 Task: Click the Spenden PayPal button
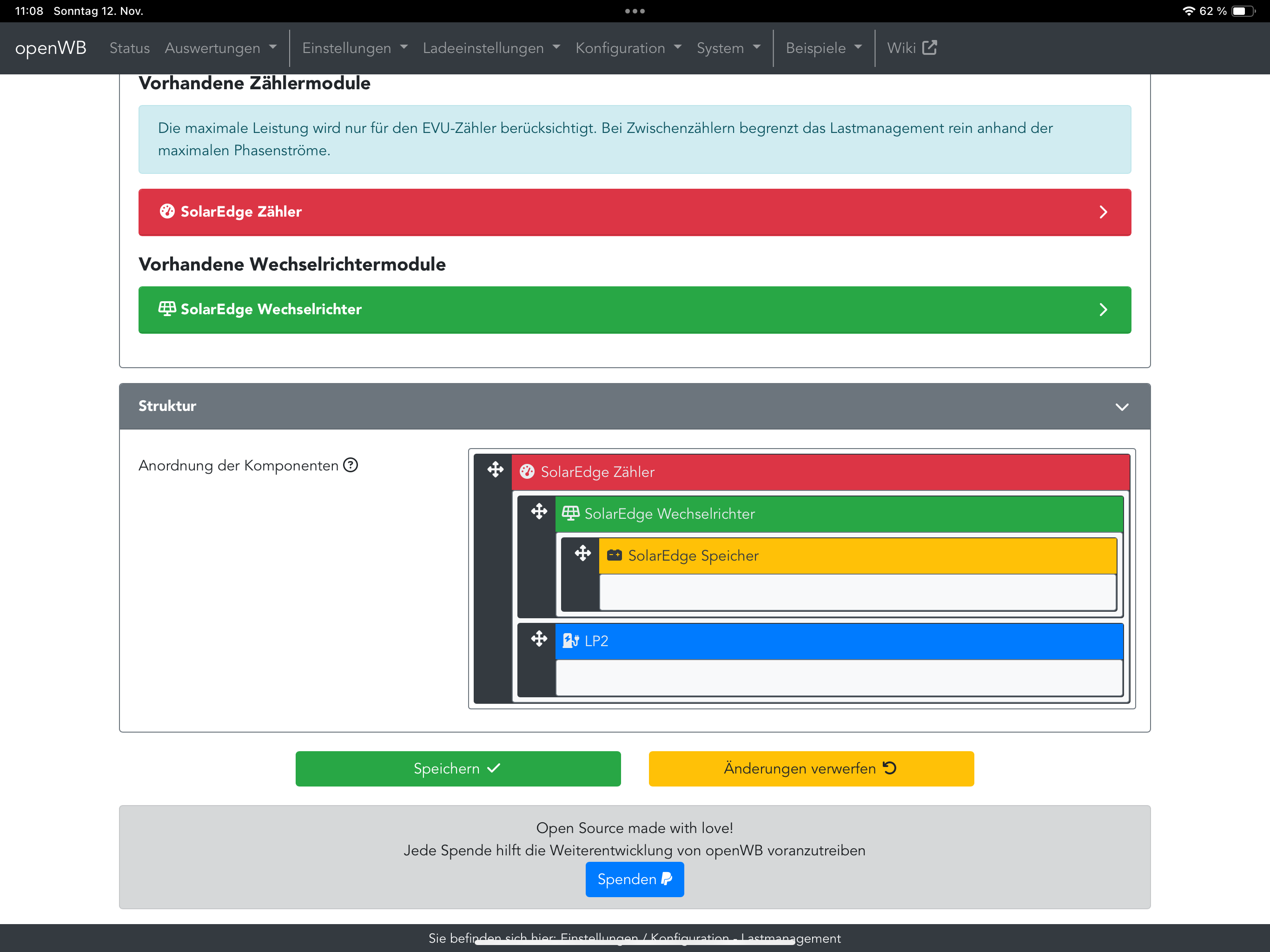pyautogui.click(x=635, y=879)
